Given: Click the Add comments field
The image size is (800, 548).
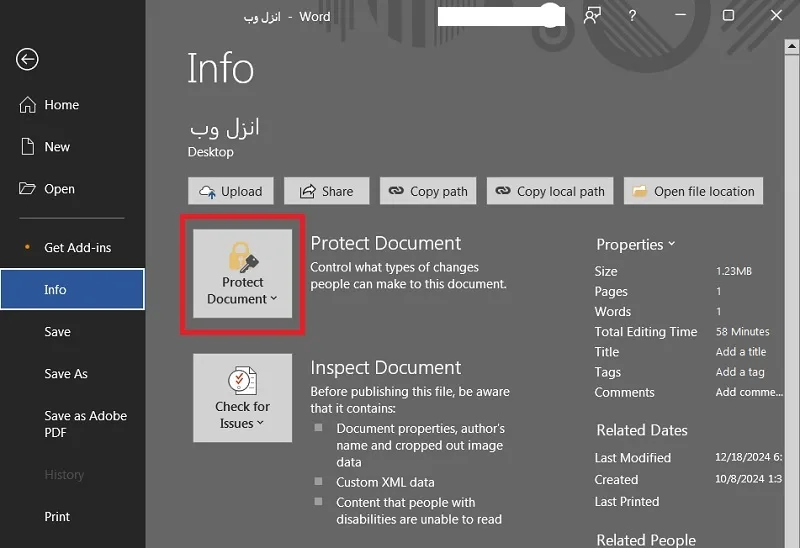Looking at the screenshot, I should click(749, 392).
